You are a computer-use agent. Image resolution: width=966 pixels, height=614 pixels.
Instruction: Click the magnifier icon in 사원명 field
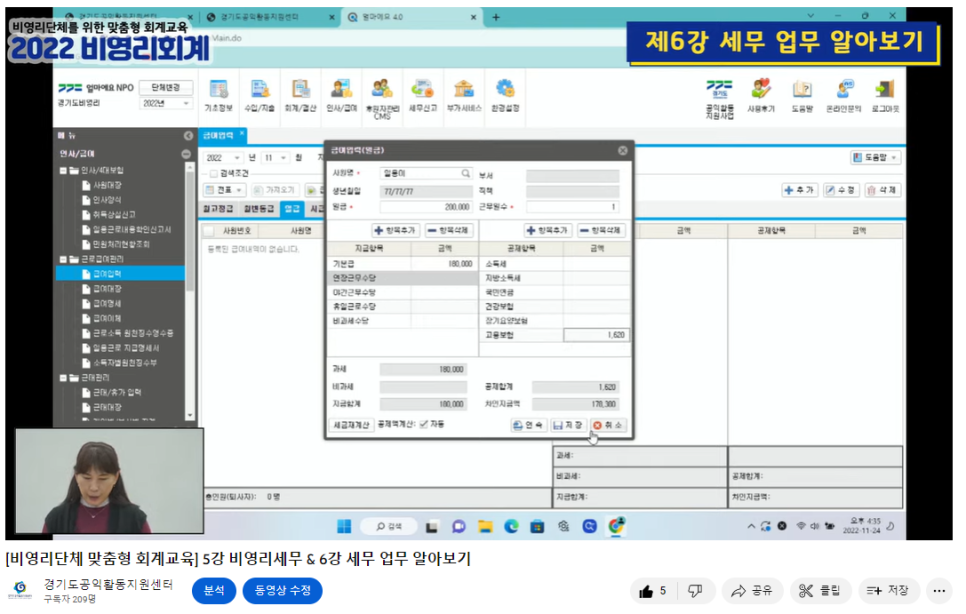coord(466,174)
